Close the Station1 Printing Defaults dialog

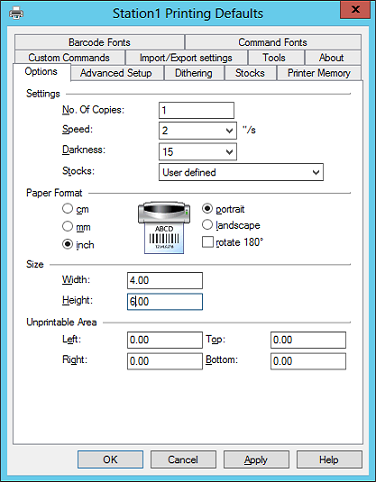(x=355, y=10)
